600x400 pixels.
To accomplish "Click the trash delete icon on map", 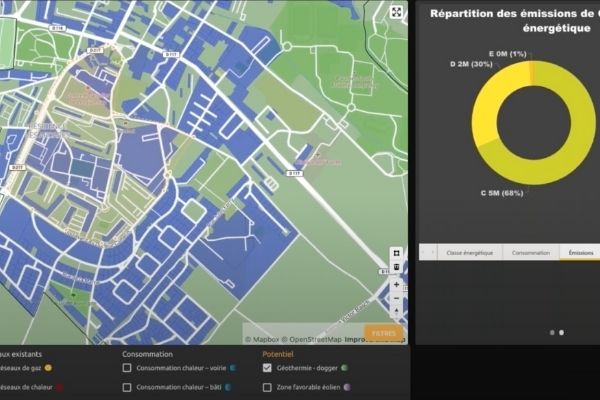I will click(x=396, y=267).
